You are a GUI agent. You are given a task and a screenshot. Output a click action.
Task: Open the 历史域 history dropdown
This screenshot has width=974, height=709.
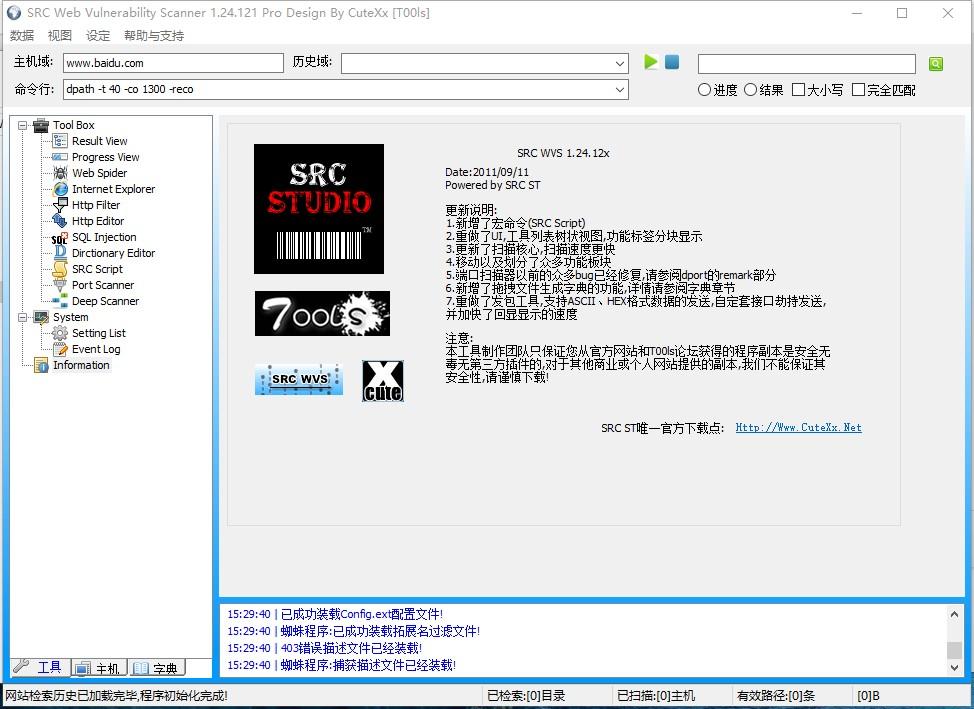pos(620,64)
